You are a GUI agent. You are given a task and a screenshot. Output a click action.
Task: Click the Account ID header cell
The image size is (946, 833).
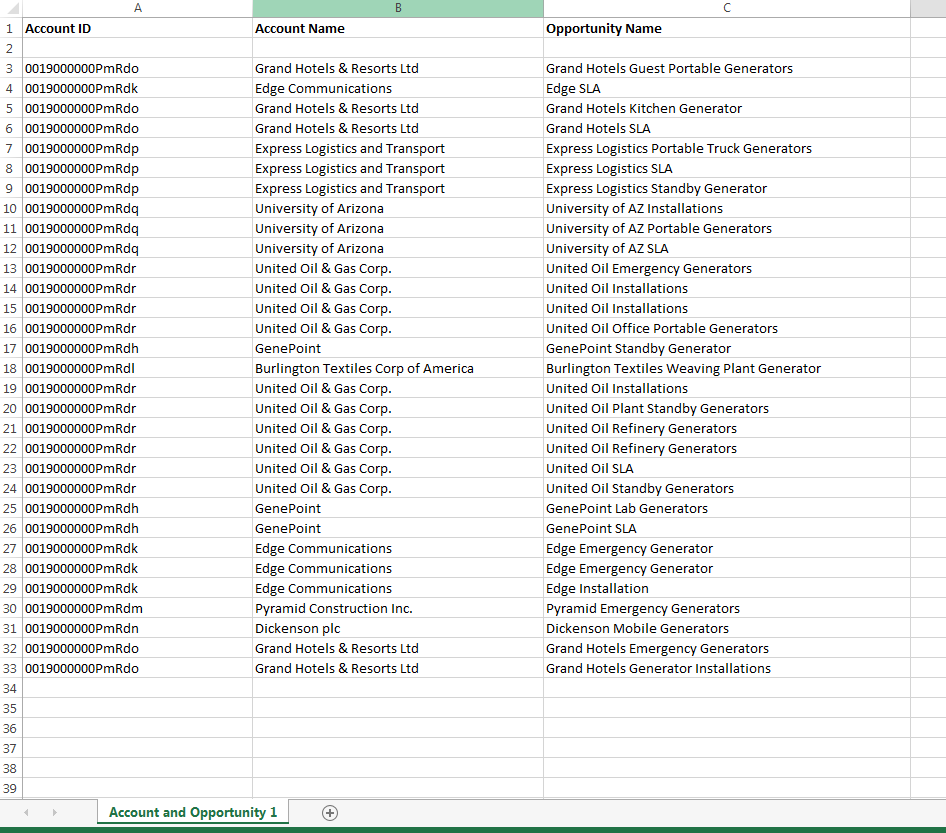[138, 28]
